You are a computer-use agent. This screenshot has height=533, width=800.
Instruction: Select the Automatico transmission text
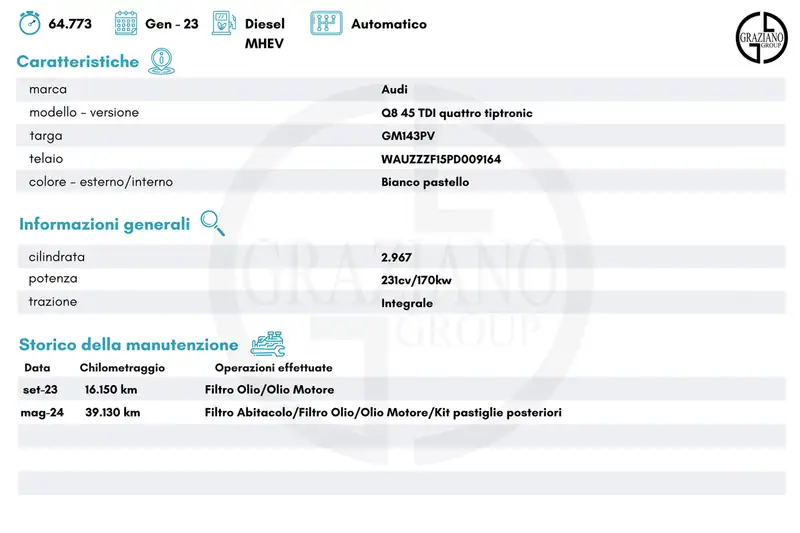point(389,24)
